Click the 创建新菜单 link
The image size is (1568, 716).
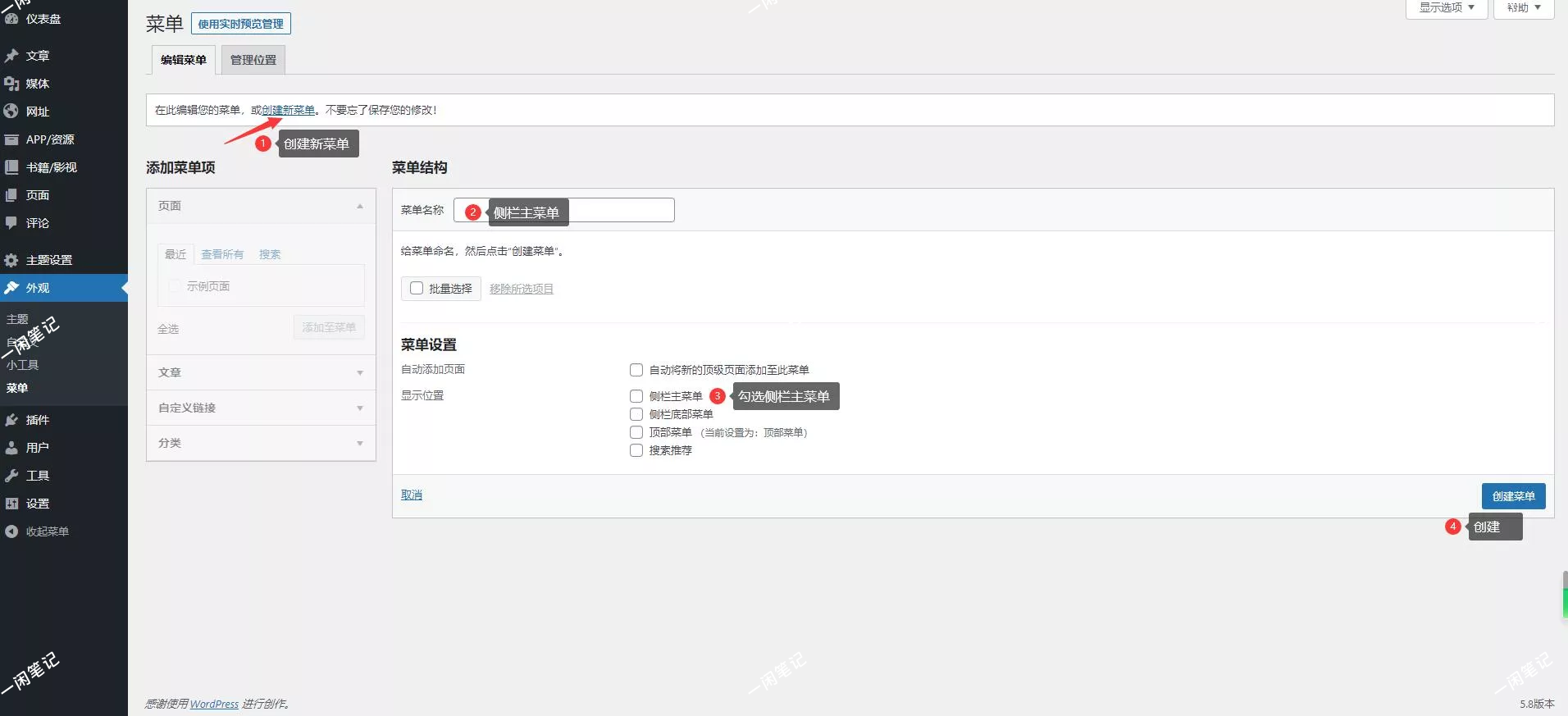point(289,110)
